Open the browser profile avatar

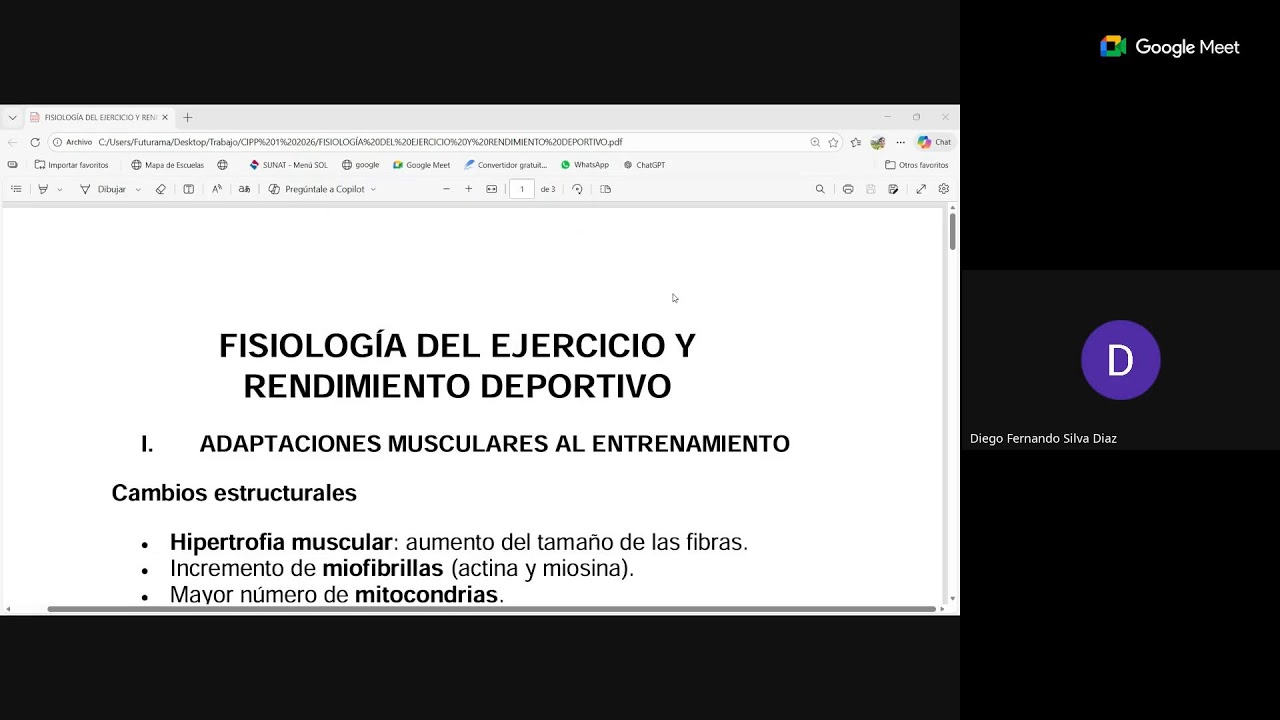(x=878, y=142)
